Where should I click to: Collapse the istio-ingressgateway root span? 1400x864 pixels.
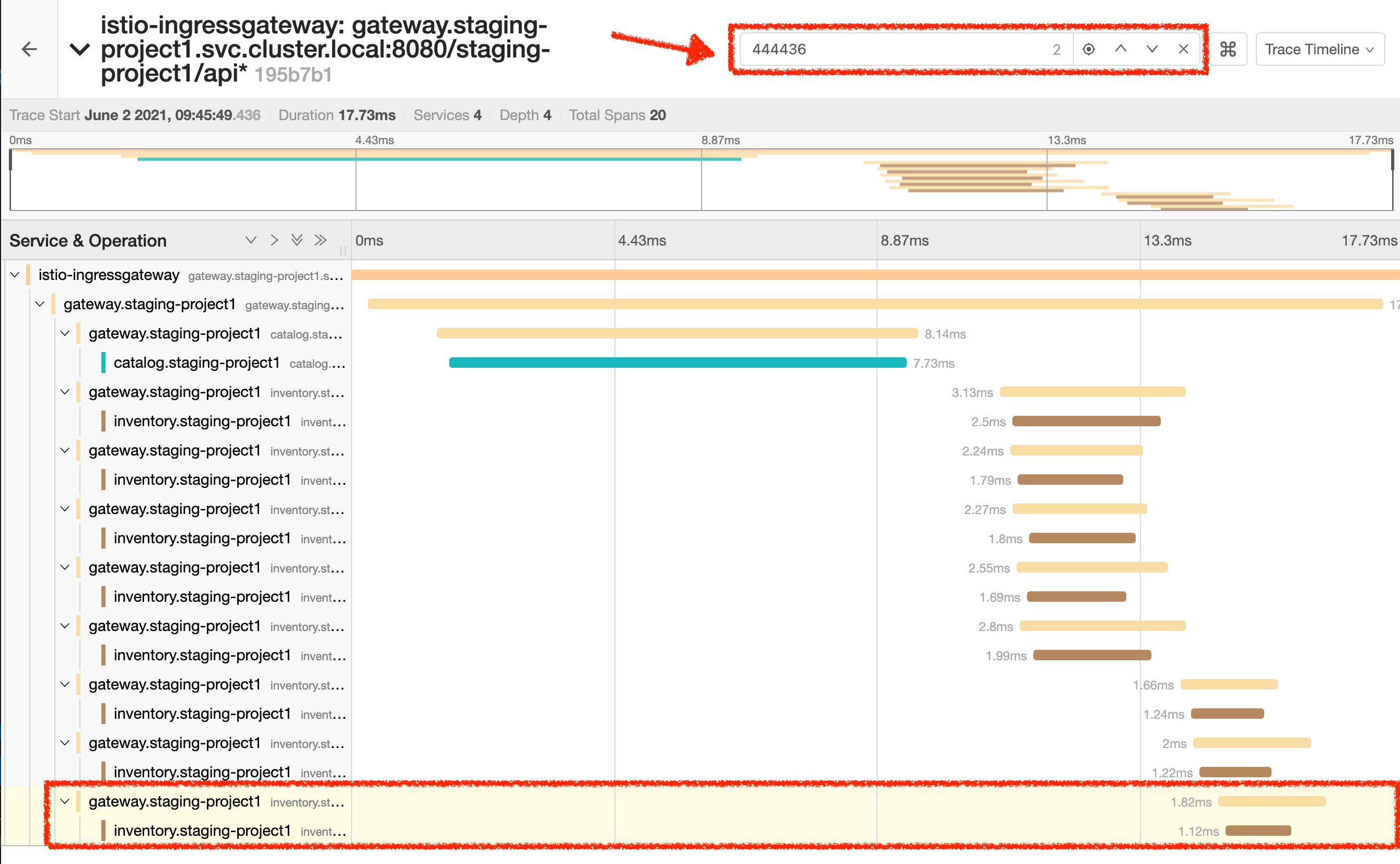[15, 275]
